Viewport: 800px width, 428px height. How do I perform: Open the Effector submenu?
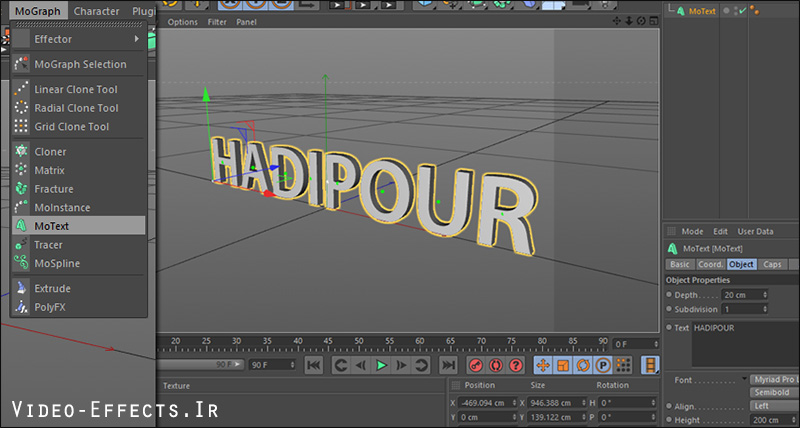[x=79, y=39]
